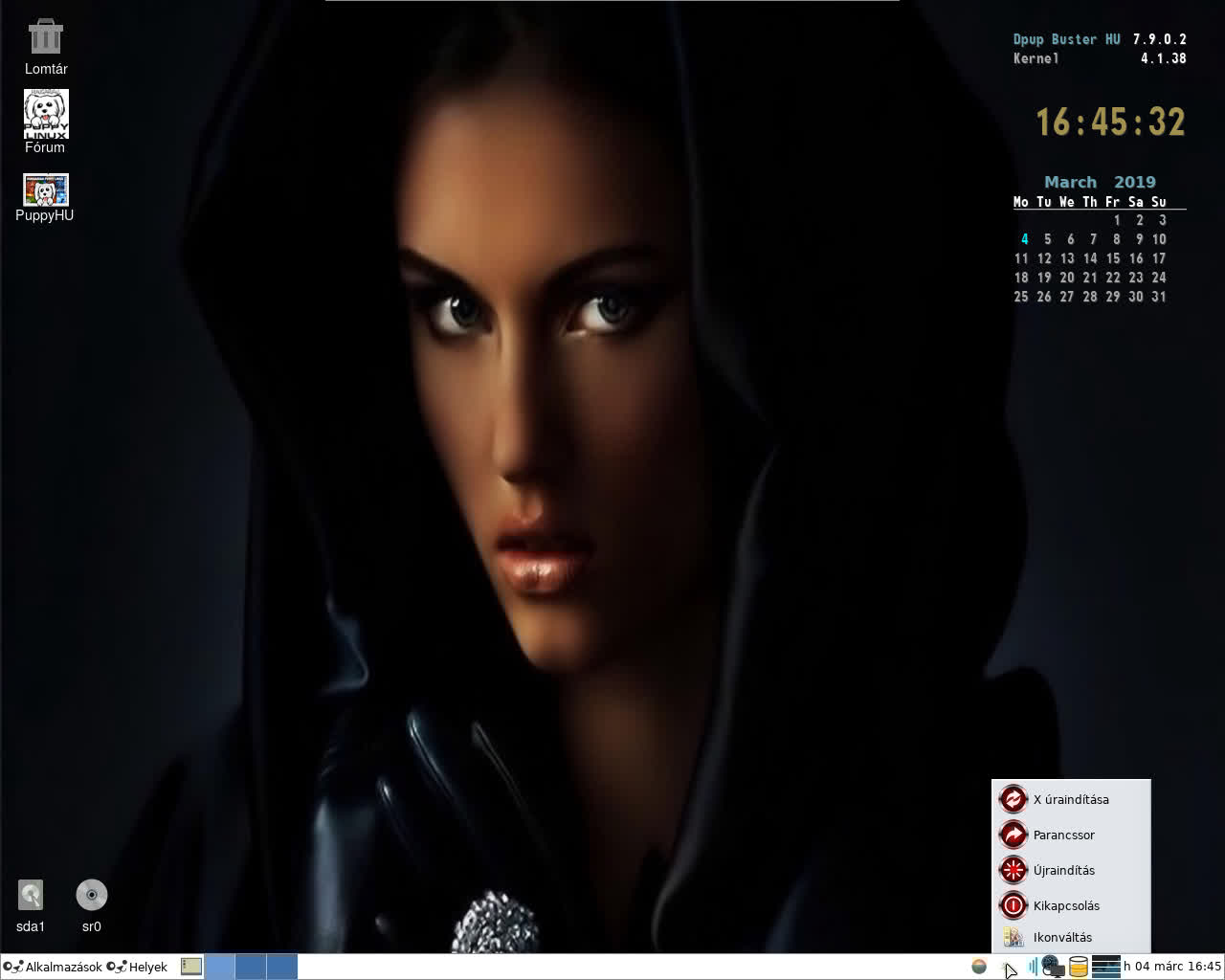Screen dimensions: 1225x980
Task: Click the round globe tray icon
Action: (979, 967)
